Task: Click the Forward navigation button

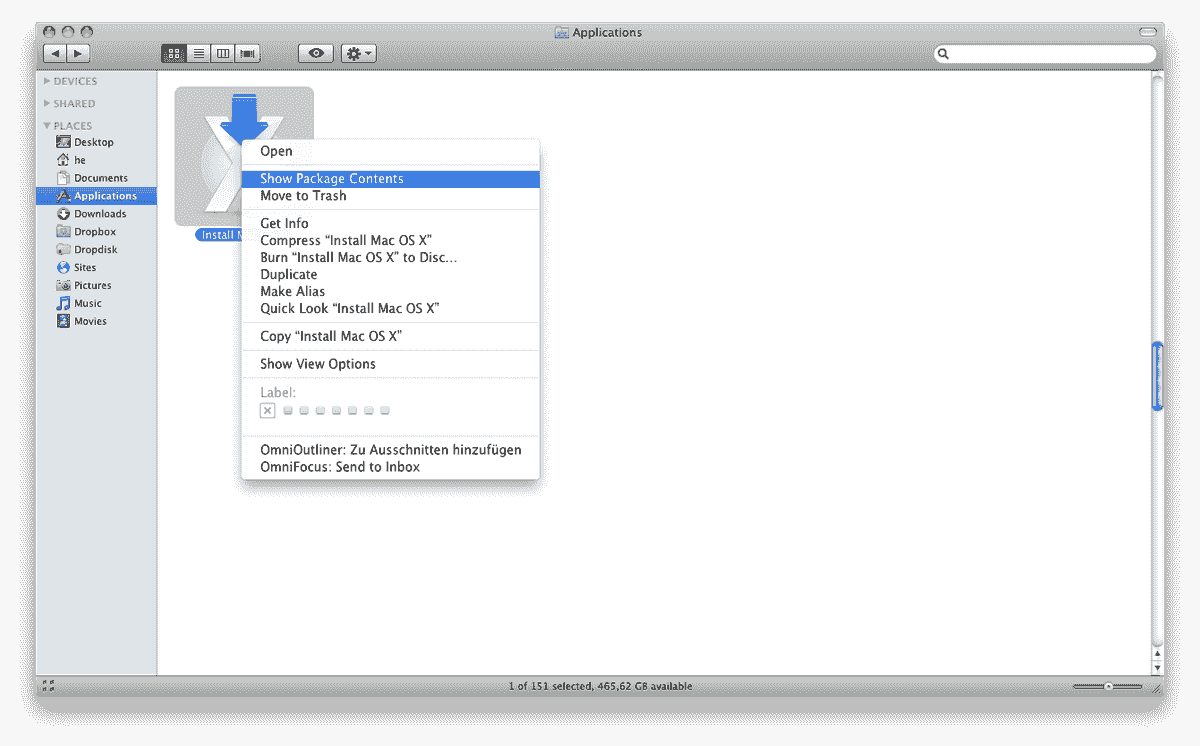Action: [77, 53]
